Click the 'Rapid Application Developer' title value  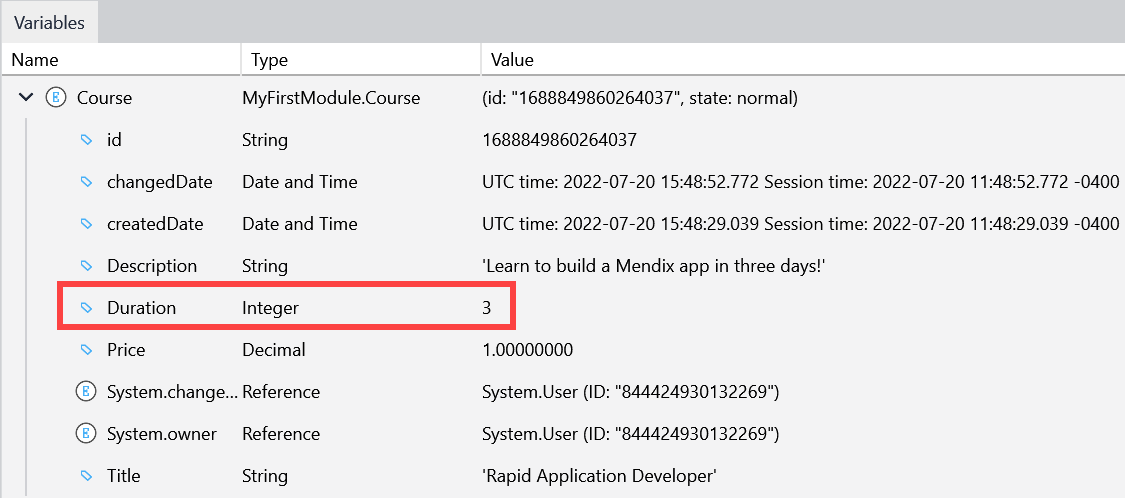pyautogui.click(x=600, y=476)
